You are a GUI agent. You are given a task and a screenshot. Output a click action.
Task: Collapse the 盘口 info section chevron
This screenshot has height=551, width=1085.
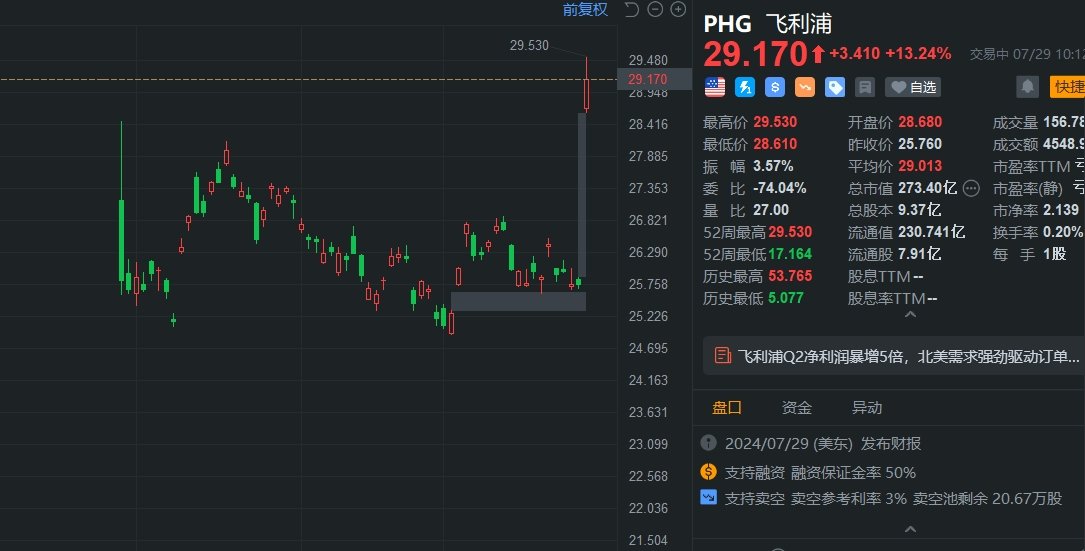[x=909, y=529]
